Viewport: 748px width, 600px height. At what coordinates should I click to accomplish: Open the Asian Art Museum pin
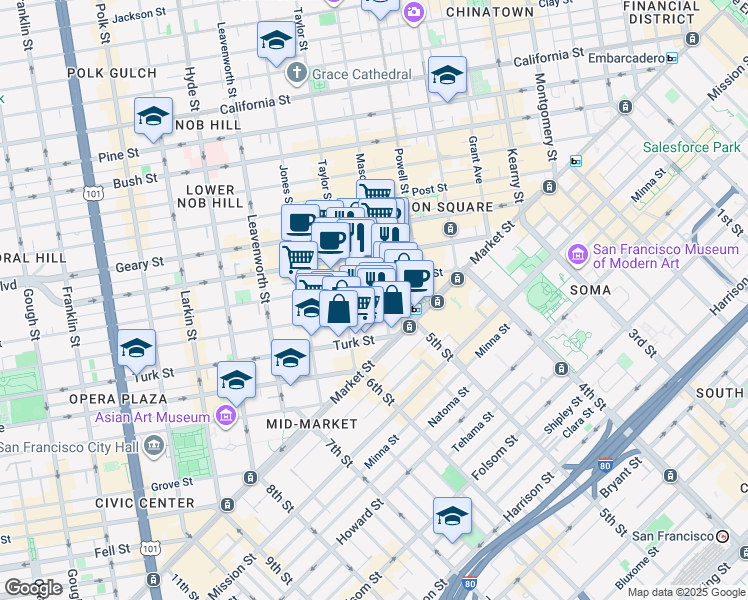coord(225,416)
